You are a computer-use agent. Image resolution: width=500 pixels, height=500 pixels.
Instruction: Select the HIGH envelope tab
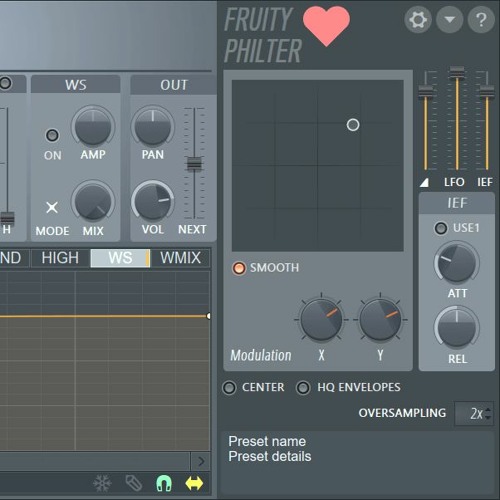click(x=60, y=258)
